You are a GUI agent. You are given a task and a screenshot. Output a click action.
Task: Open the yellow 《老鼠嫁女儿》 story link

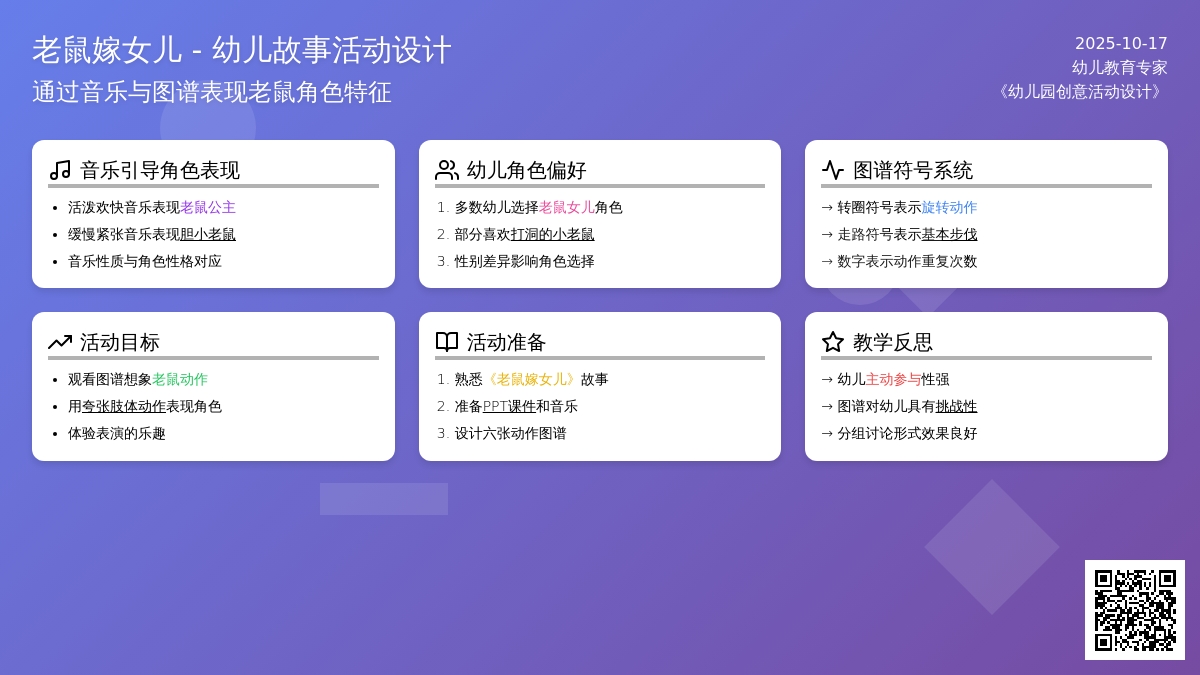531,379
